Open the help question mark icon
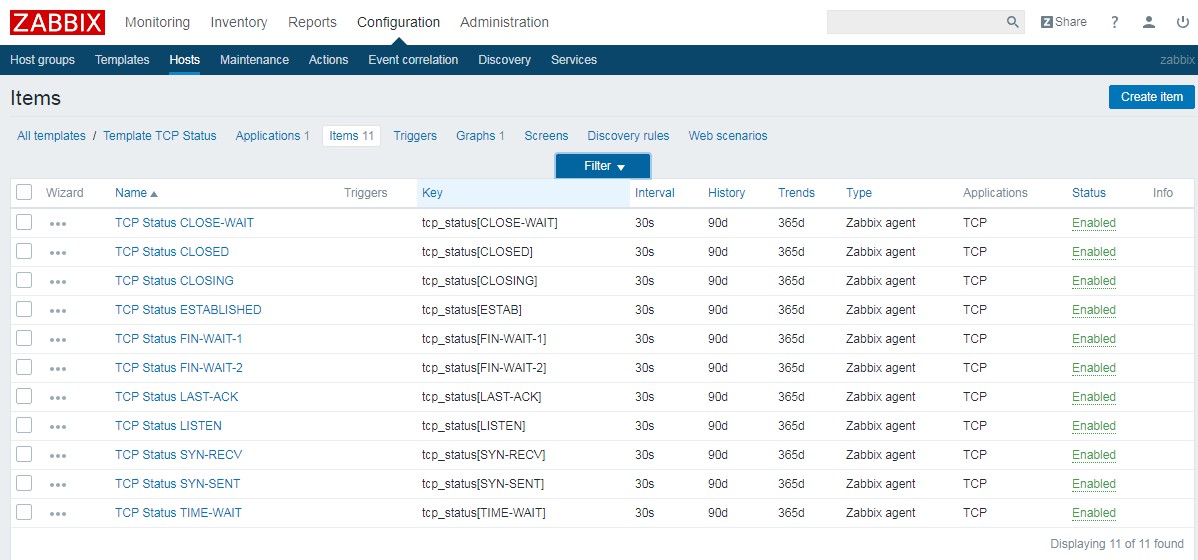The image size is (1198, 560). (x=1115, y=22)
